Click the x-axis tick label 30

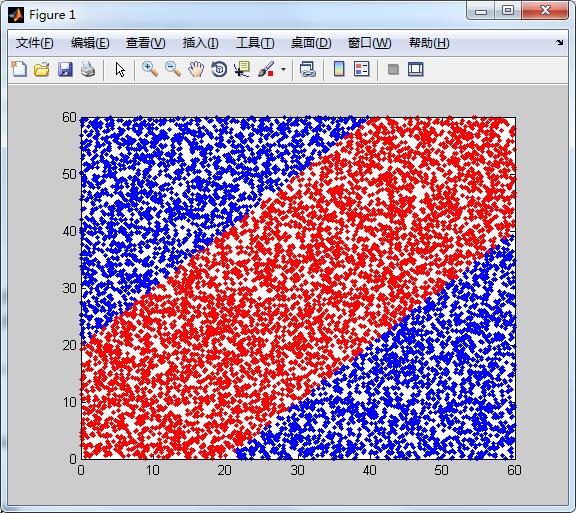[x=297, y=470]
